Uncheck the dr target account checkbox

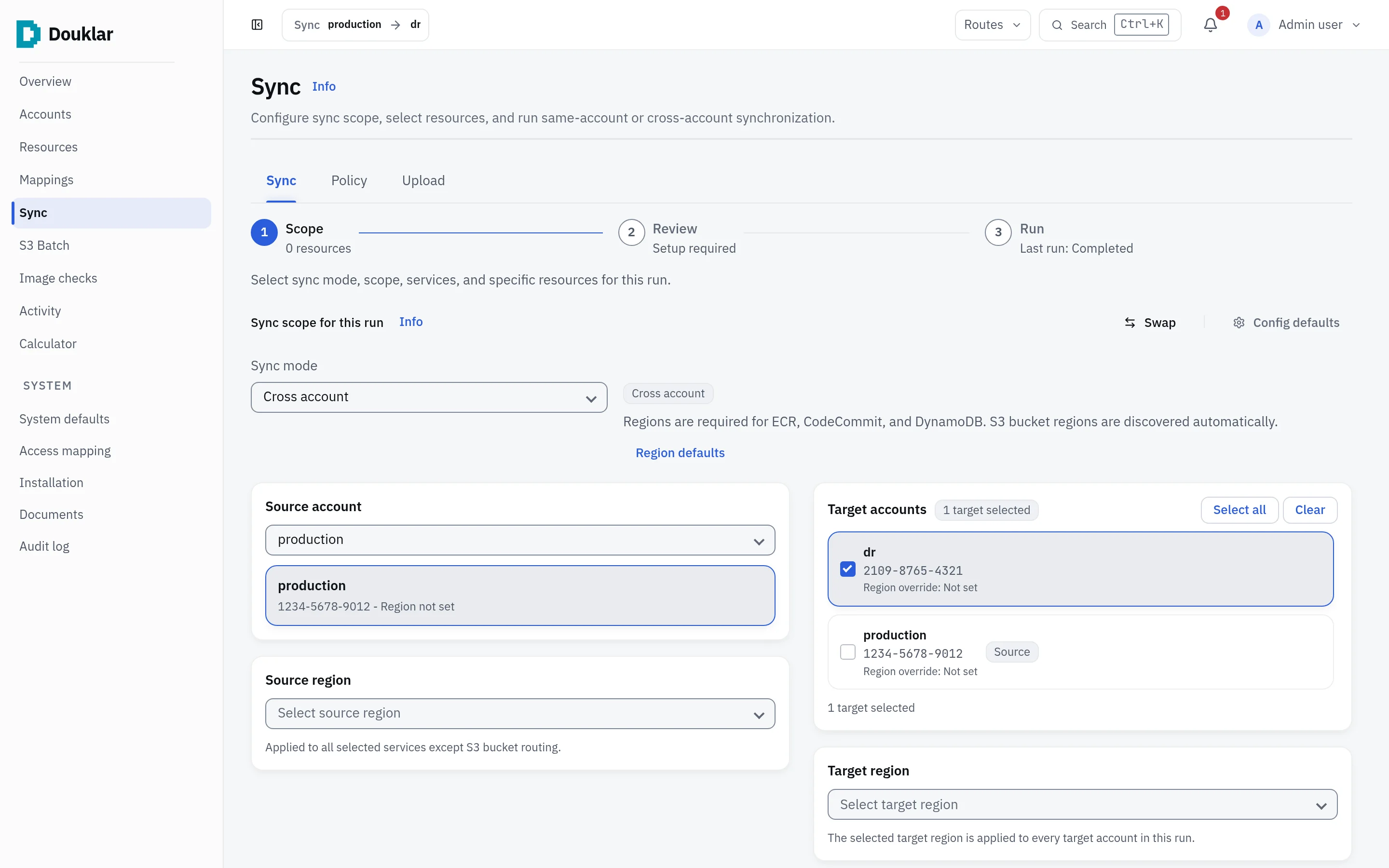click(x=848, y=569)
